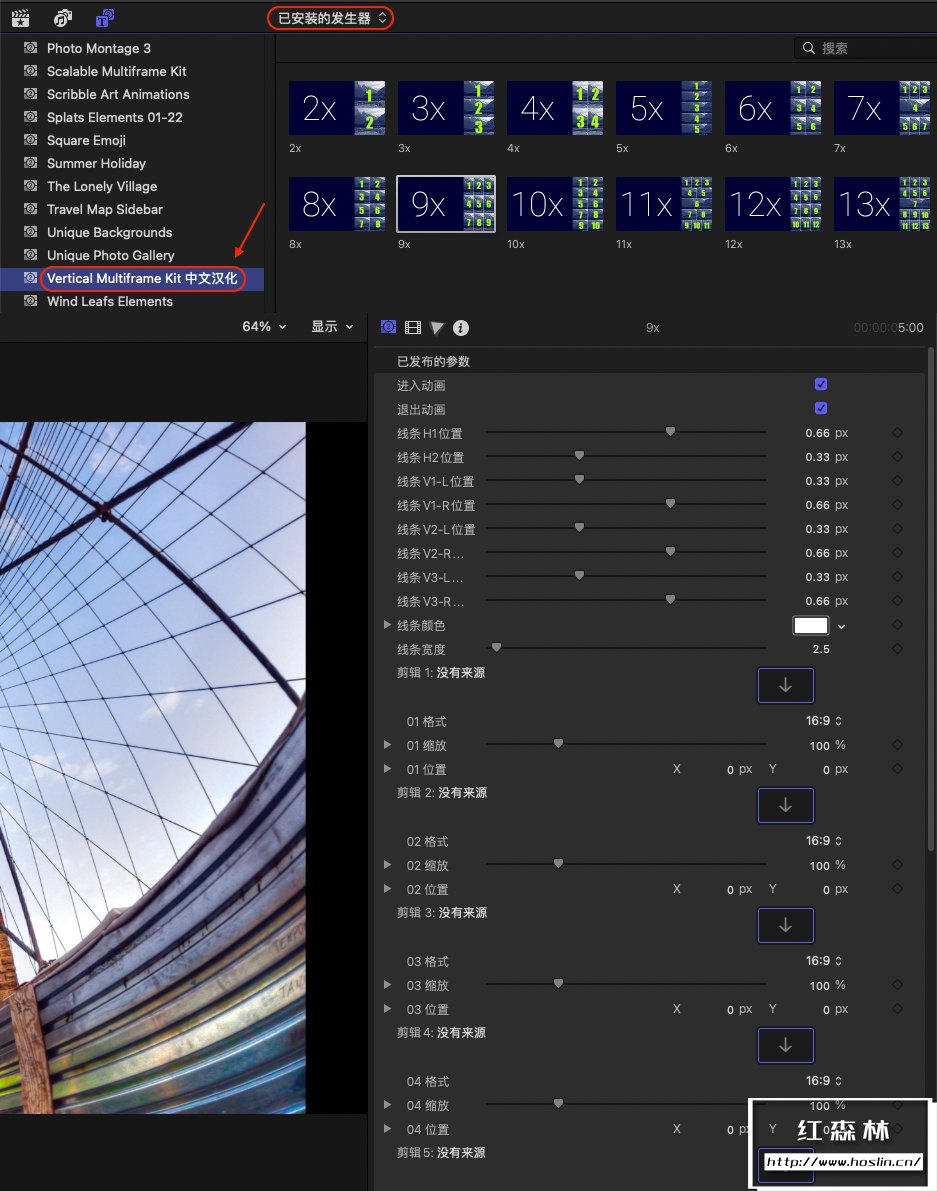
Task: Open the line color swatch chevron
Action: pos(841,626)
